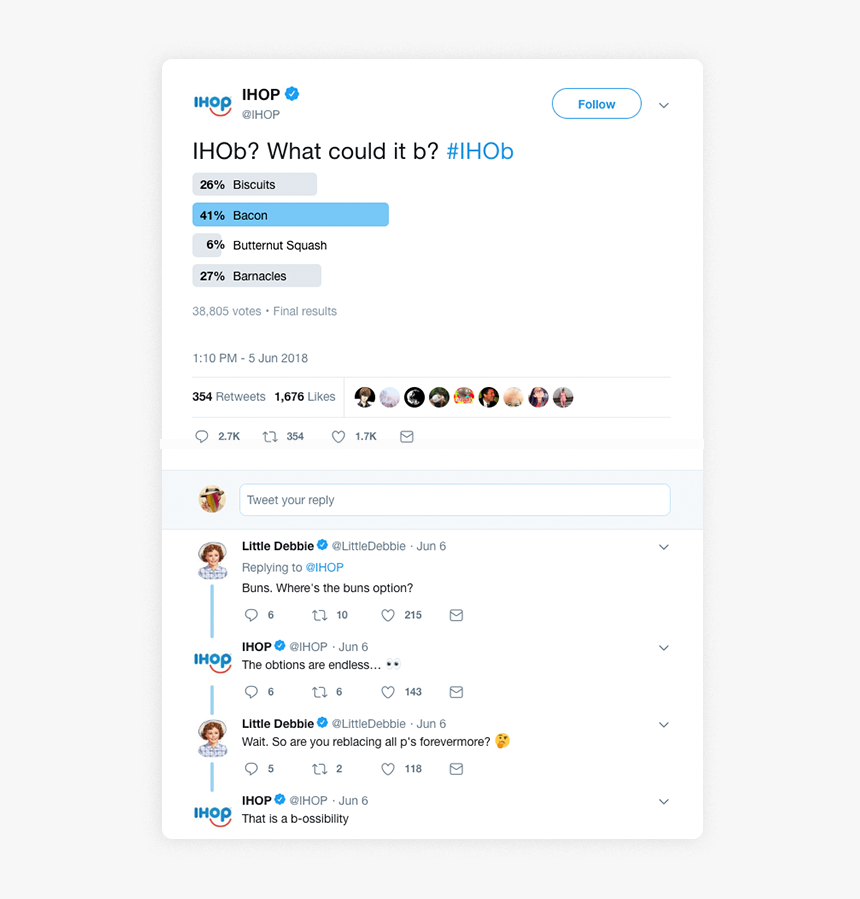
Task: Select the Barnacles poll option
Action: (256, 275)
